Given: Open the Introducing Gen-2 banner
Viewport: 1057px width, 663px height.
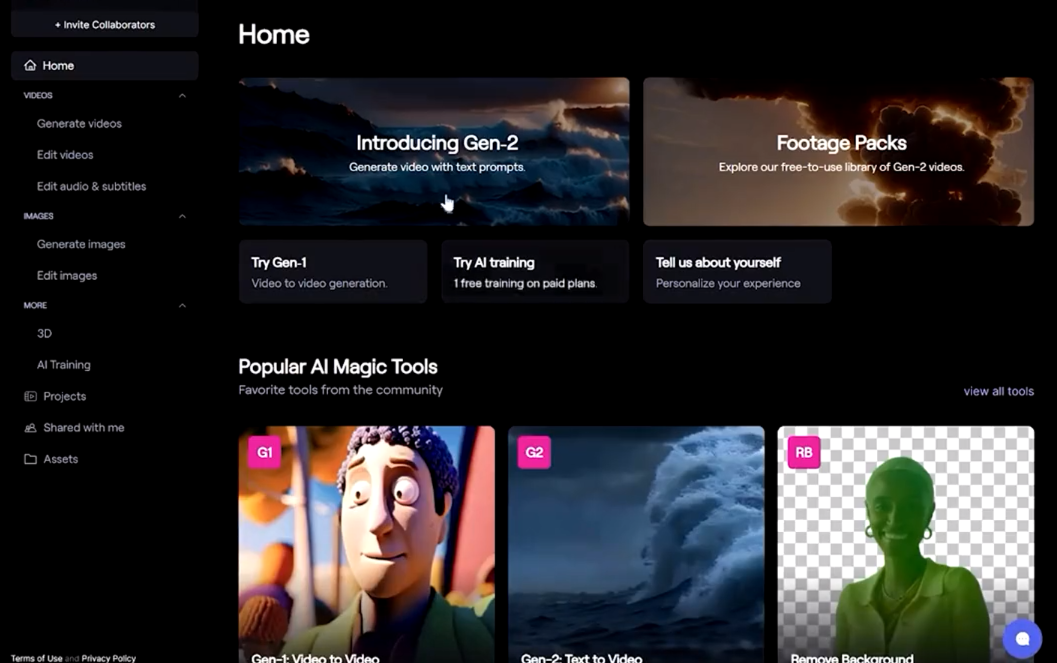Looking at the screenshot, I should [x=433, y=151].
